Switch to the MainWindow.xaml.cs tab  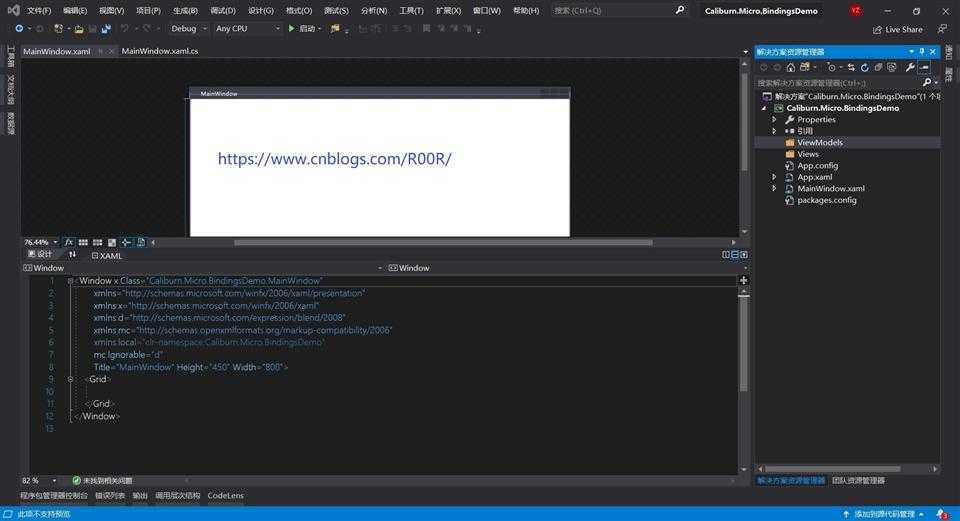(160, 51)
